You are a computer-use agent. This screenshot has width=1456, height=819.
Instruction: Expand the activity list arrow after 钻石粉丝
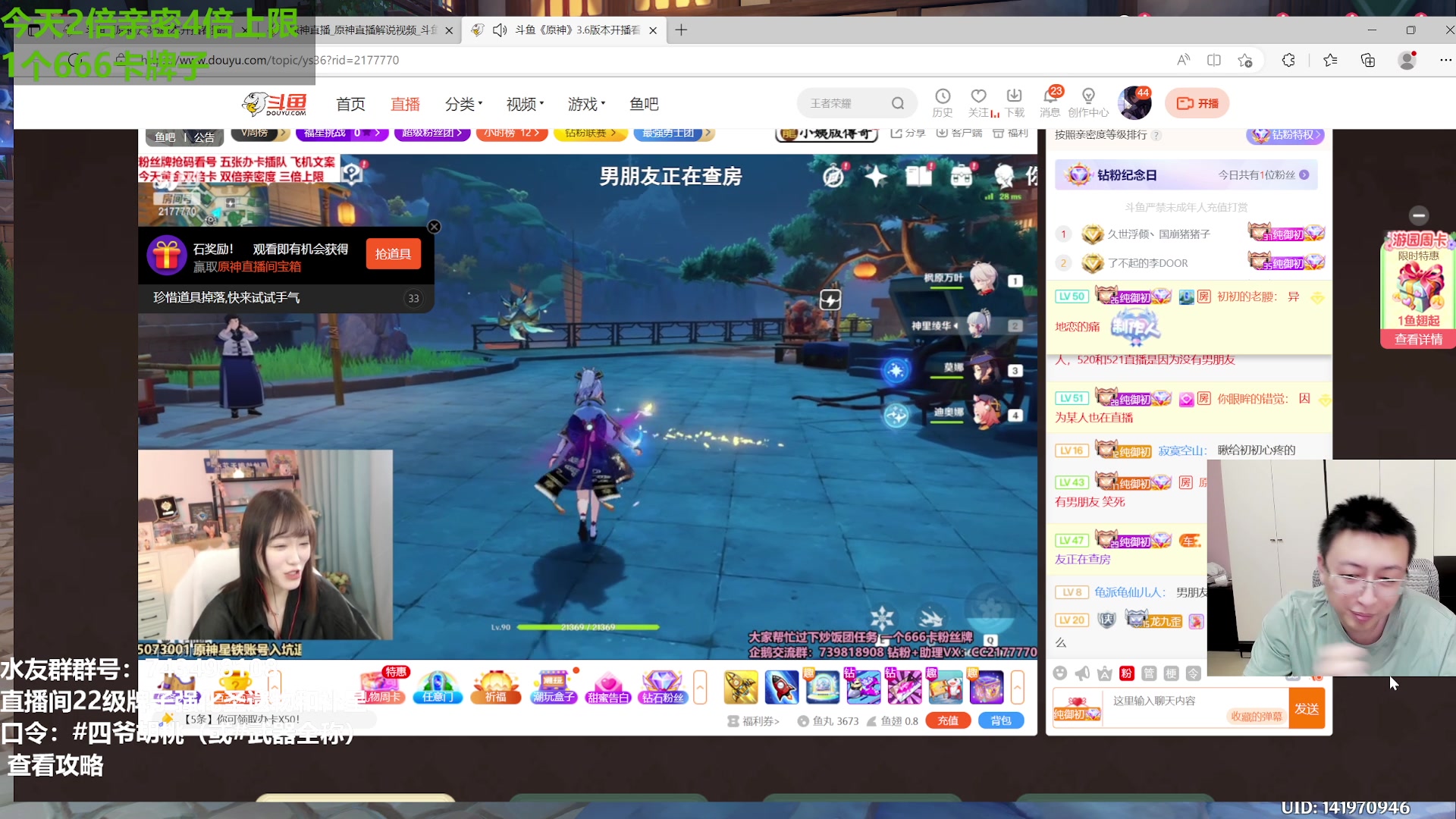[700, 687]
